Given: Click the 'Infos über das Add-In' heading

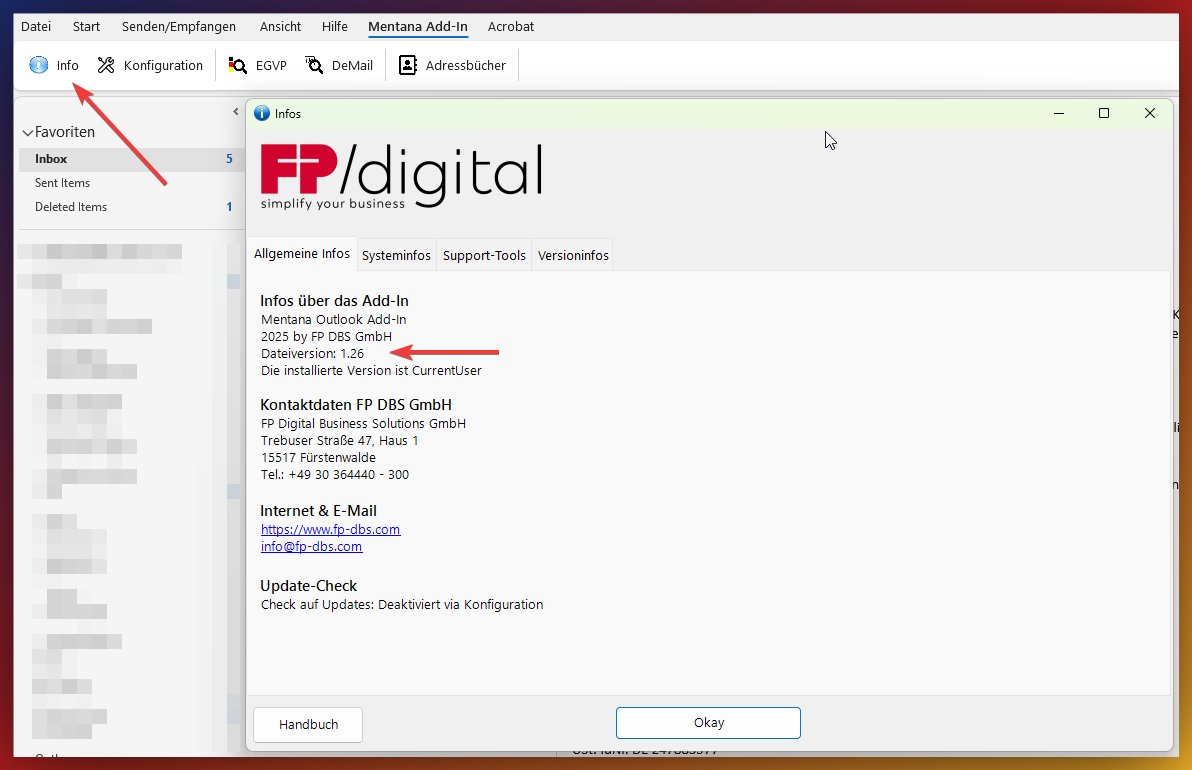Looking at the screenshot, I should [x=334, y=301].
